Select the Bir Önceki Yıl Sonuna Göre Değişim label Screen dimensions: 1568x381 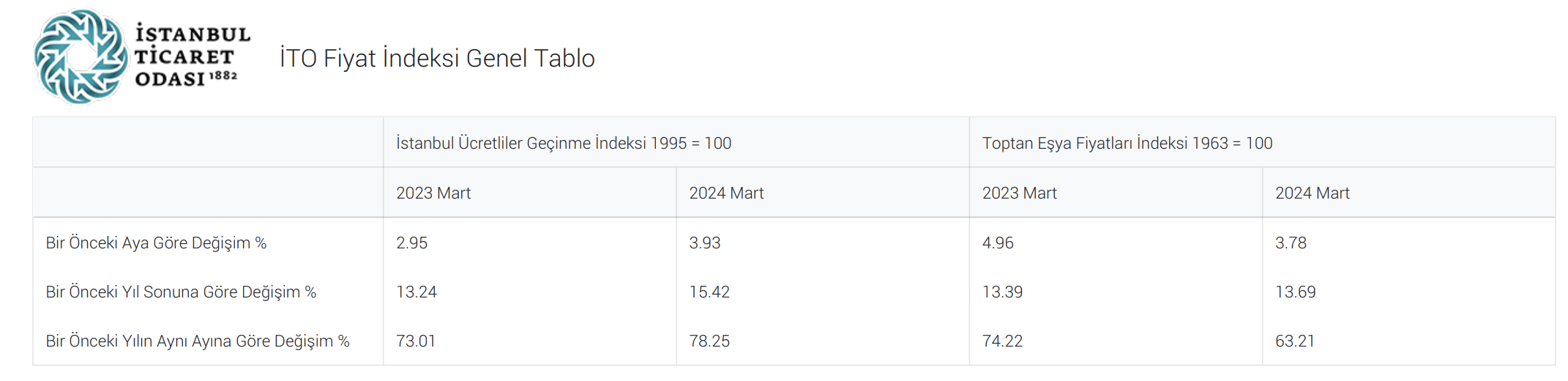(x=181, y=292)
